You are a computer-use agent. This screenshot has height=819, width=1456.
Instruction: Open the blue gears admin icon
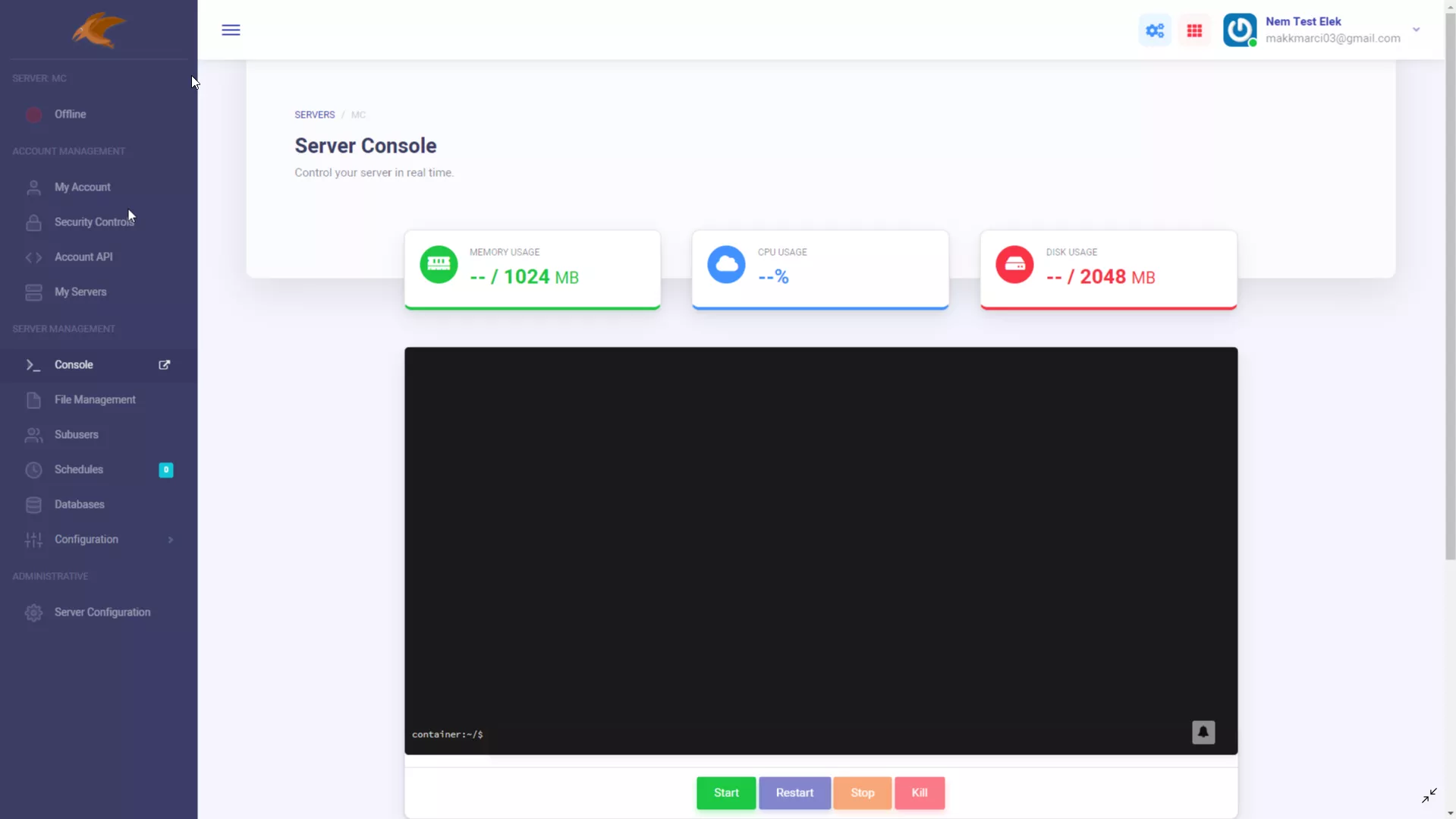tap(1155, 30)
